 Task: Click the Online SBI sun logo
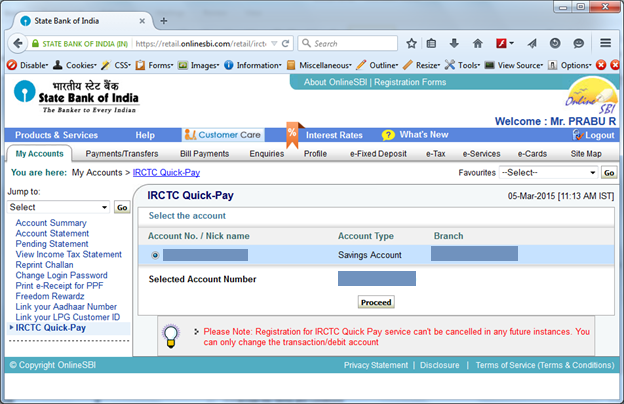point(592,96)
